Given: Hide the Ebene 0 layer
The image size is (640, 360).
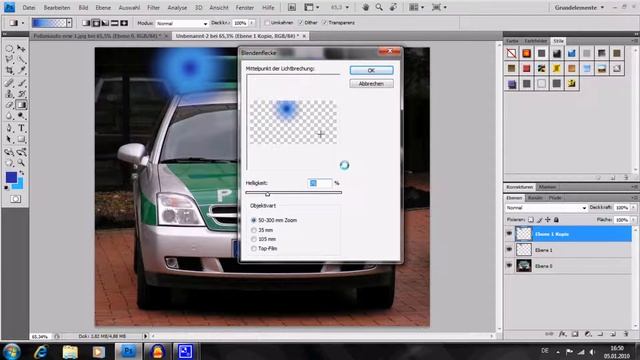Looking at the screenshot, I should (x=509, y=265).
